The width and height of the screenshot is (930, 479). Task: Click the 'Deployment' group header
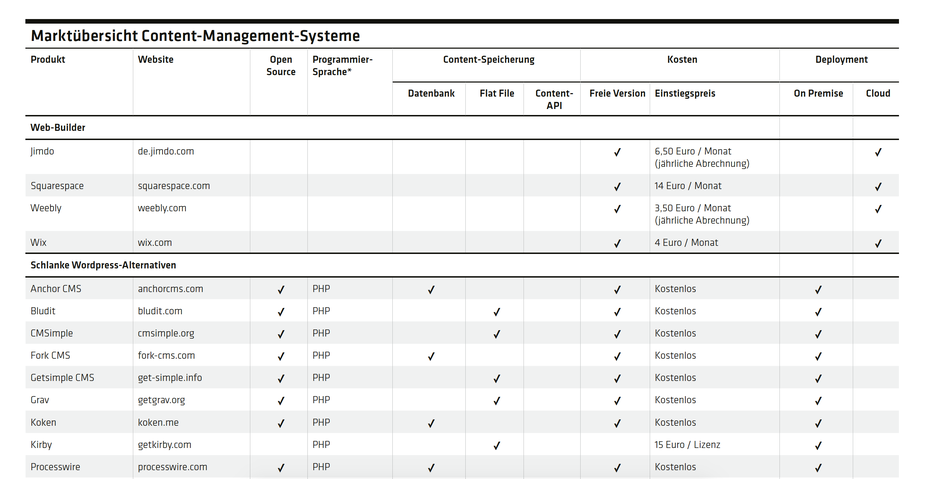coord(841,59)
